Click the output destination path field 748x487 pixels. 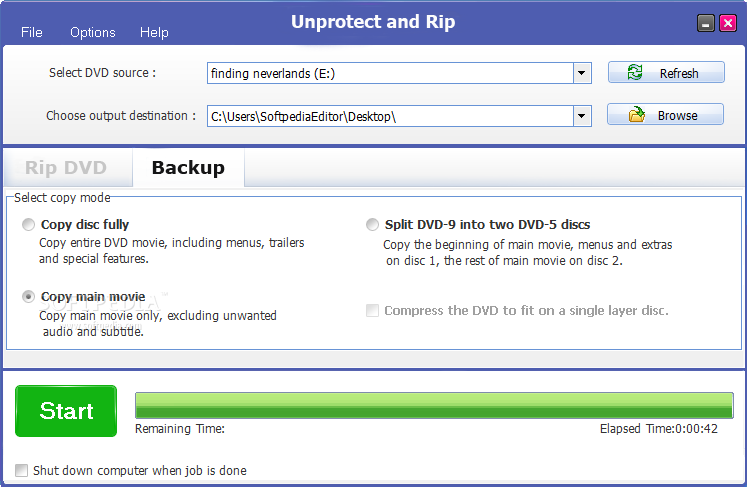(390, 116)
